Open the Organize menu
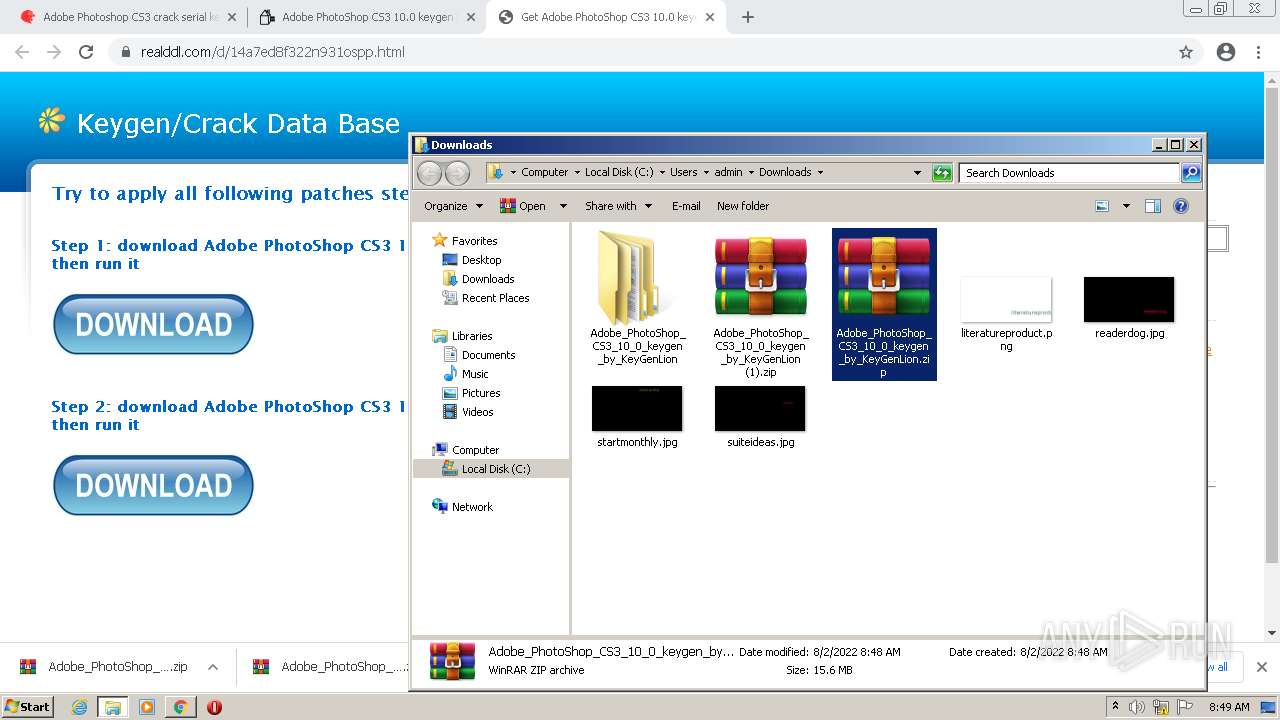This screenshot has height=720, width=1280. pyautogui.click(x=453, y=206)
